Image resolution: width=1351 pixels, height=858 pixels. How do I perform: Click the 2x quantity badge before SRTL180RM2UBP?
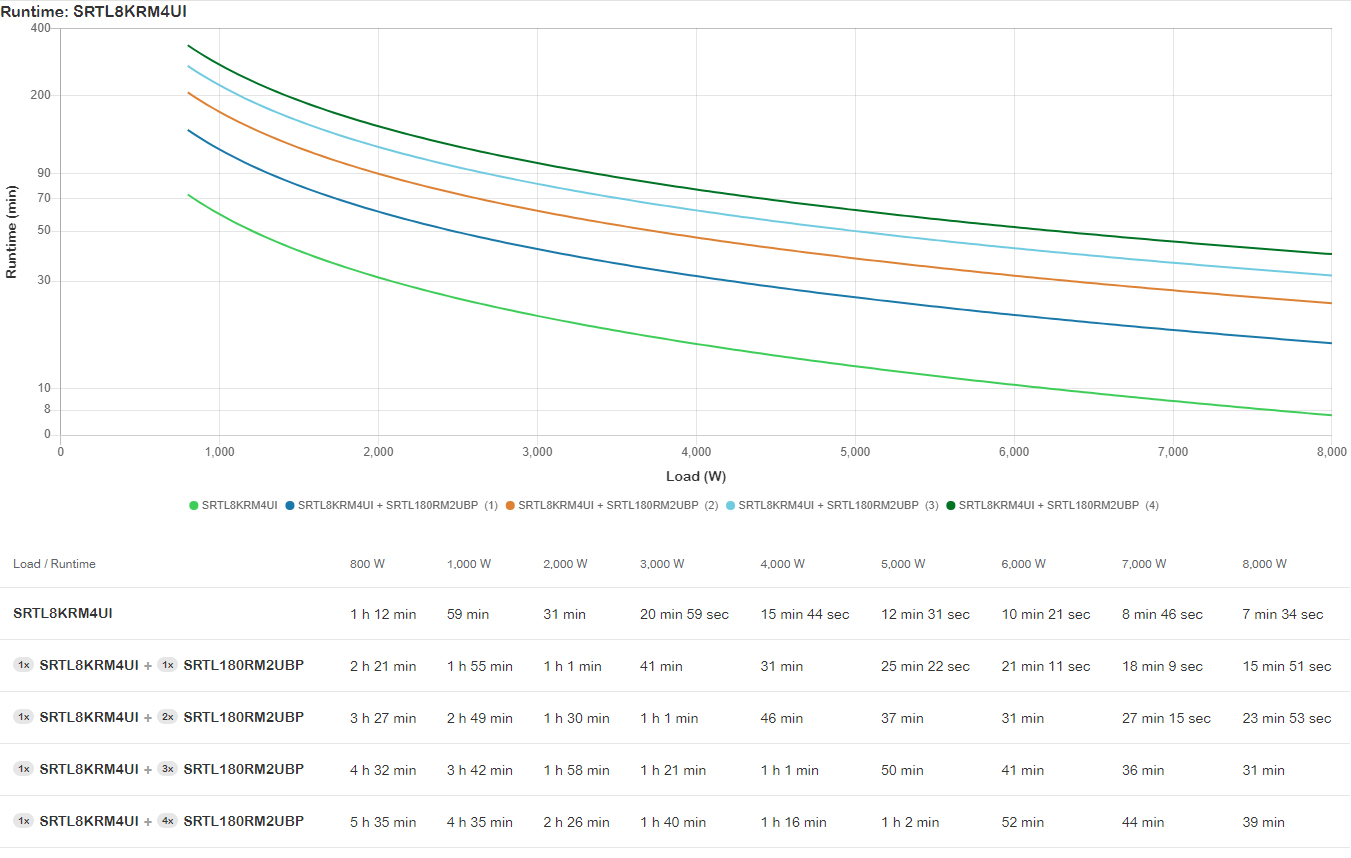(x=167, y=717)
